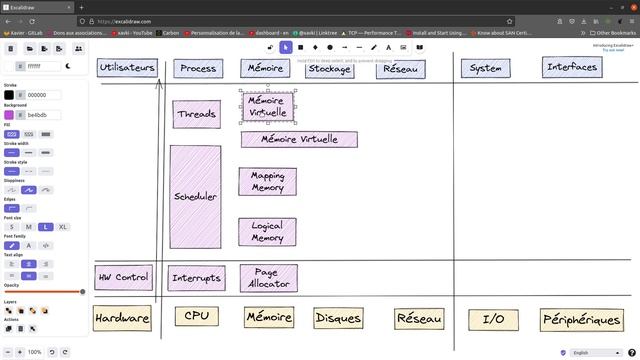Toggle the tool lock icon
The width and height of the screenshot is (640, 360).
point(270,48)
